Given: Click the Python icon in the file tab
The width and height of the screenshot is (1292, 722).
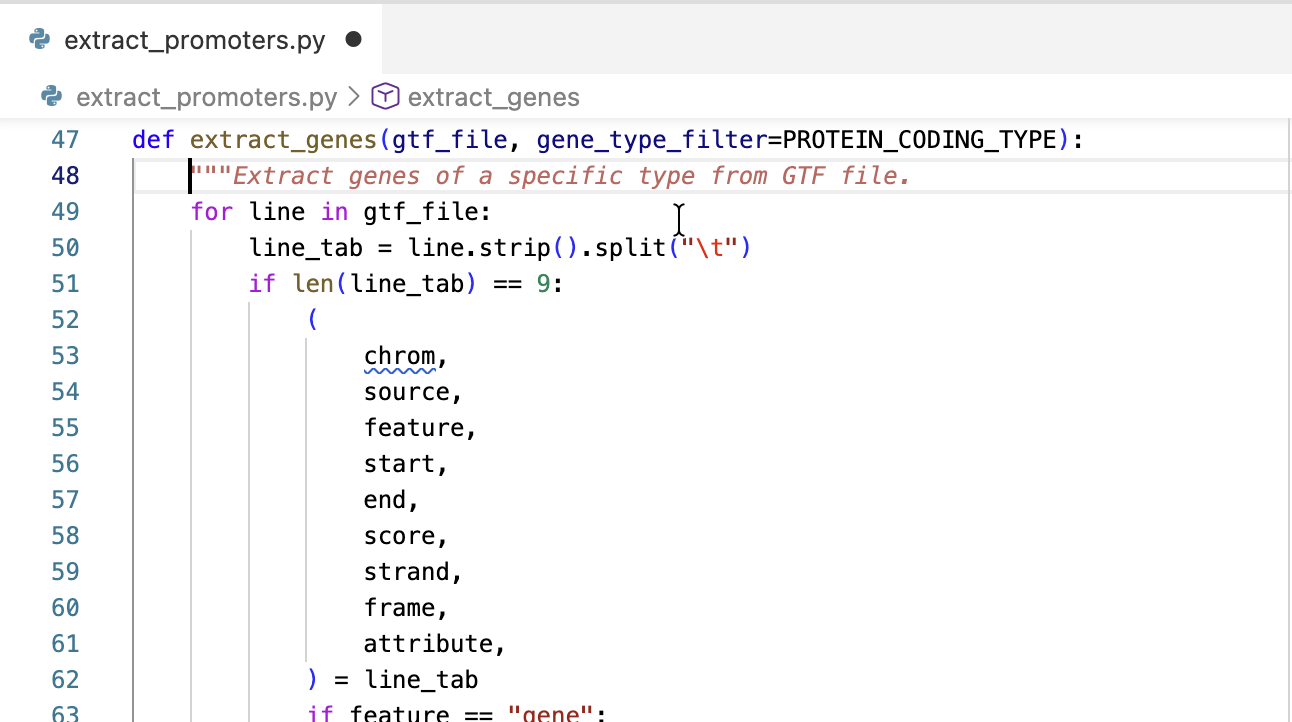Looking at the screenshot, I should point(40,40).
